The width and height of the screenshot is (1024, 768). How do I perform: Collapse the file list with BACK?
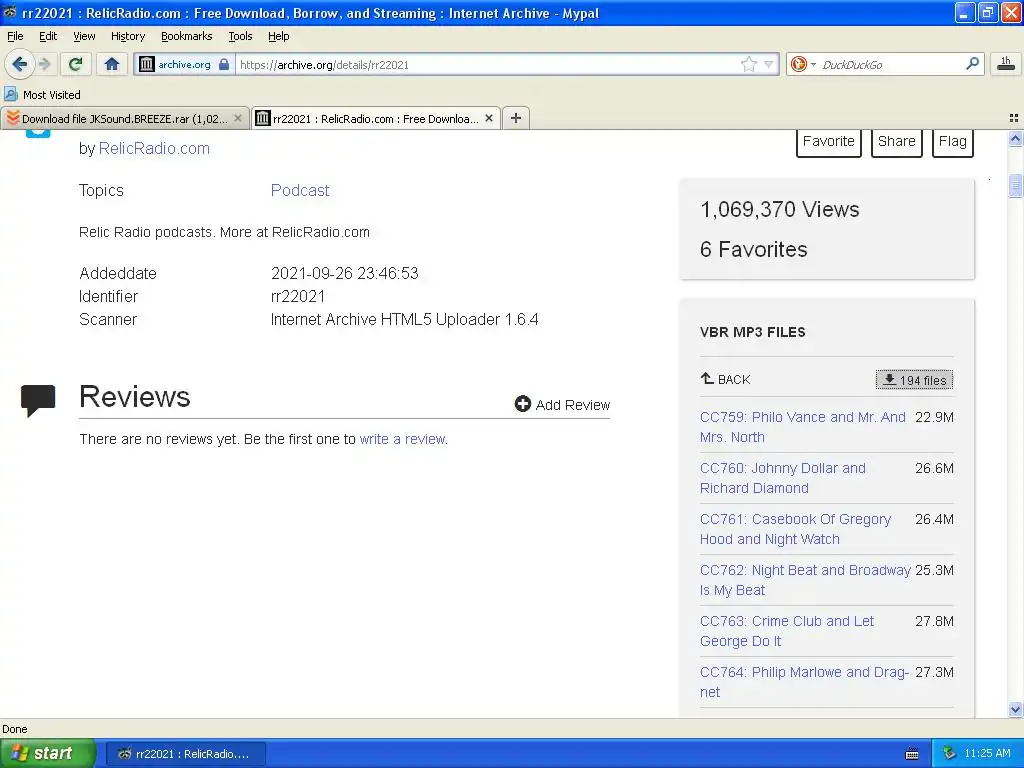pos(726,379)
